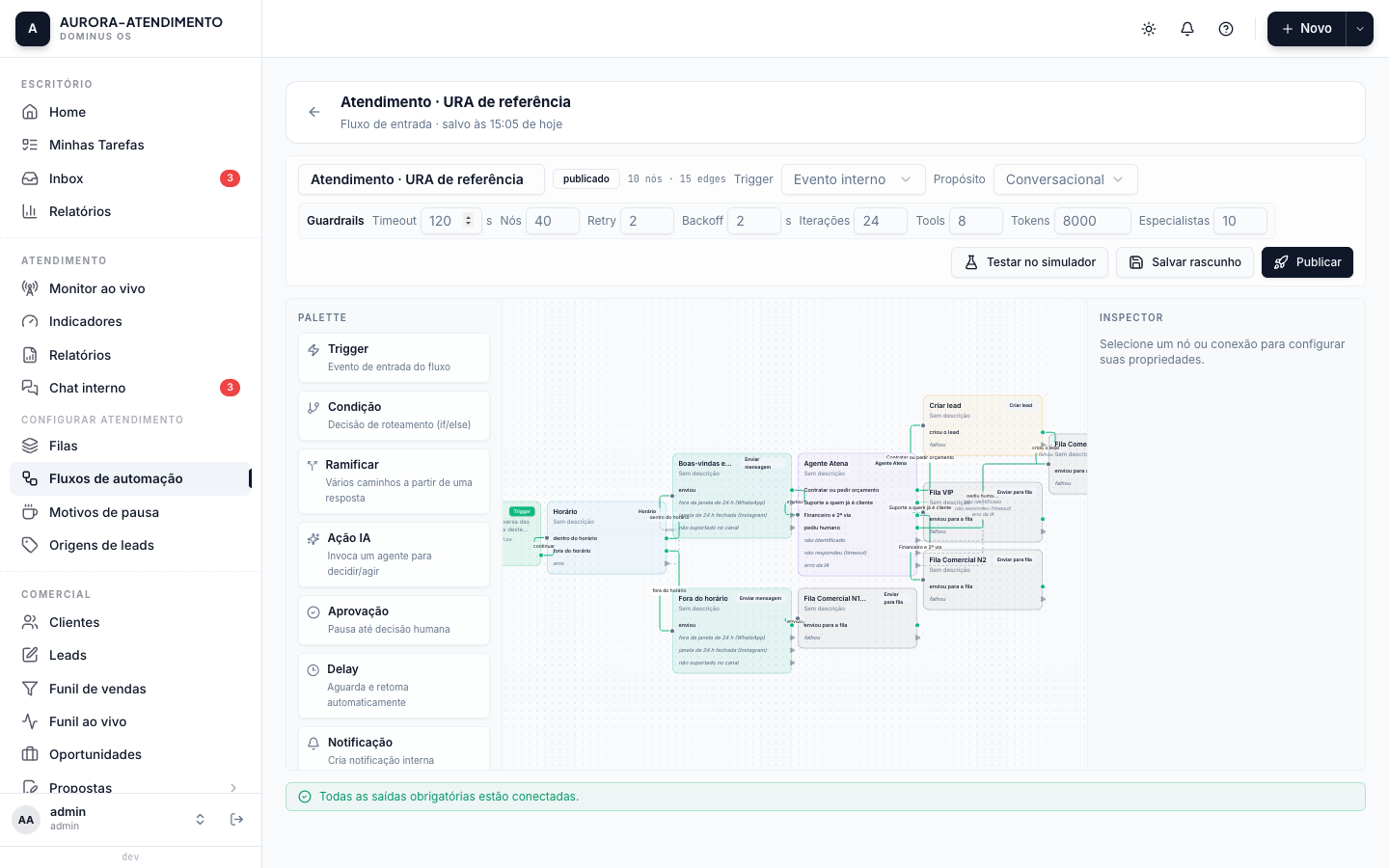Click the Ramificar palette split icon
The height and width of the screenshot is (868, 1389).
[x=313, y=466]
